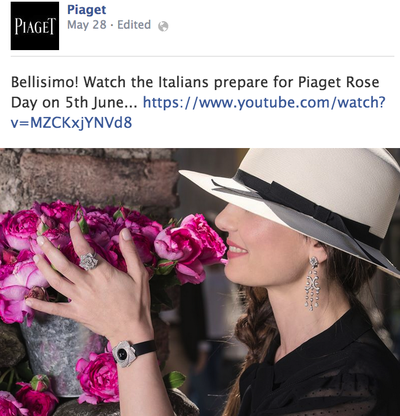Open the youtube.com/watch link in post
Screen dimensions: 400x416
click(264, 102)
